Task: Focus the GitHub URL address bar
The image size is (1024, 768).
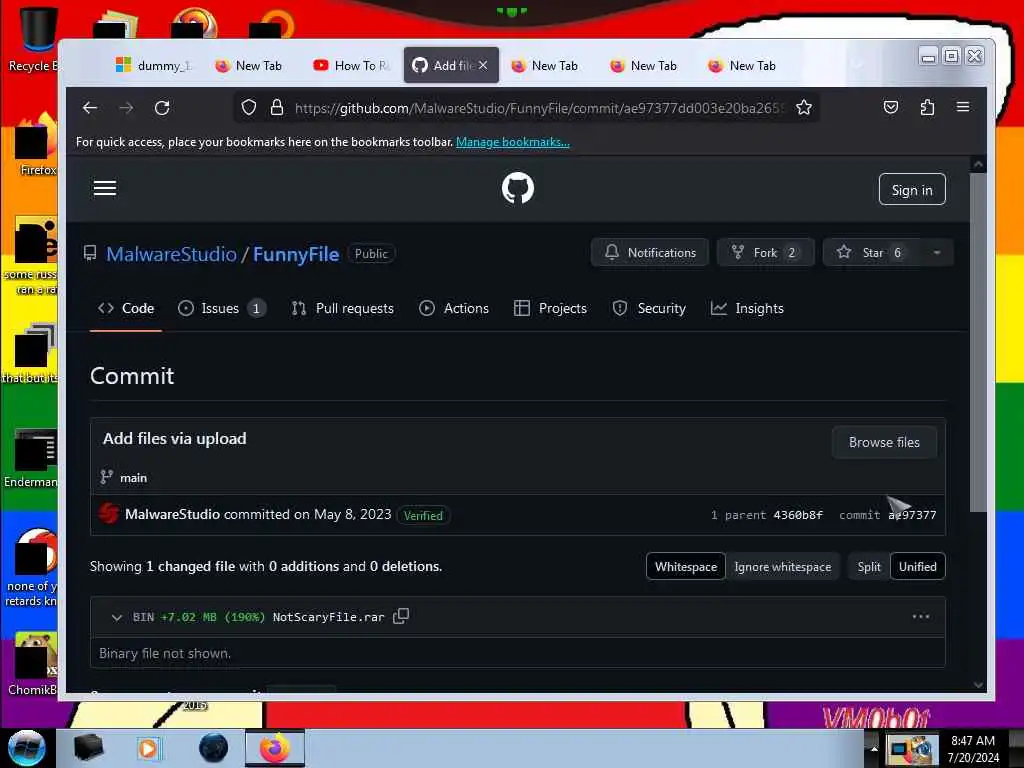Action: [538, 108]
